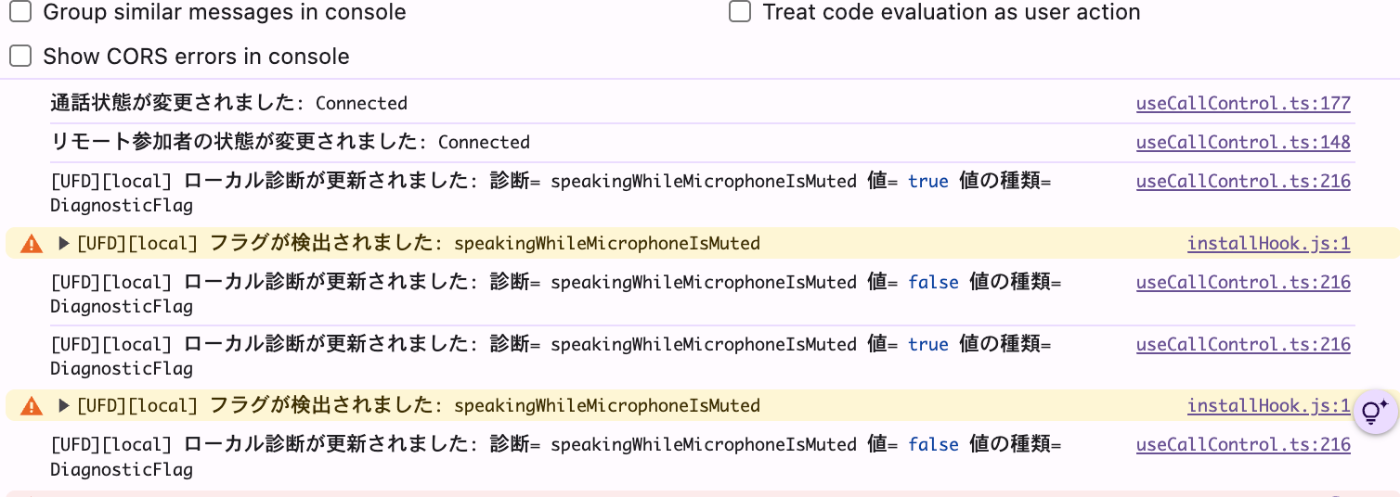Screen dimensions: 1400x497
Task: Open the topmost useCallControl.ts:216 link
Action: click(x=1243, y=182)
